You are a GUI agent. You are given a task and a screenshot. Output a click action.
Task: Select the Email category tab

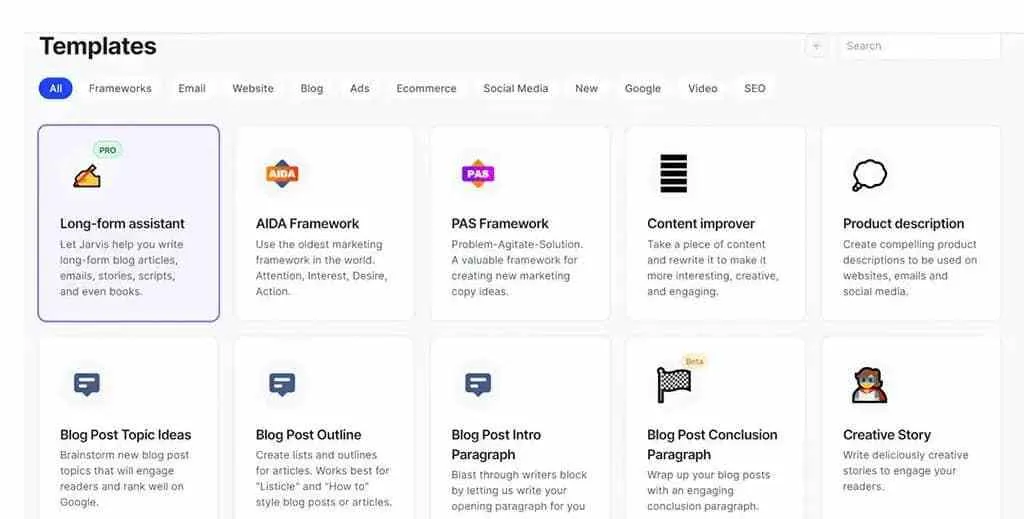click(x=192, y=88)
